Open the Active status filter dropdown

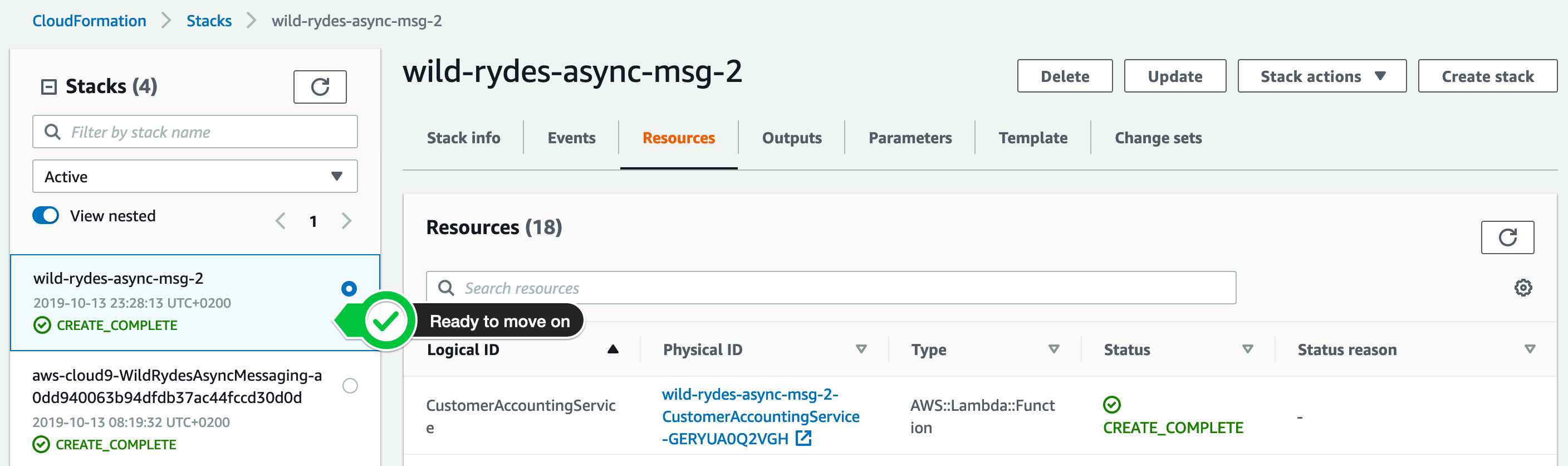click(195, 177)
